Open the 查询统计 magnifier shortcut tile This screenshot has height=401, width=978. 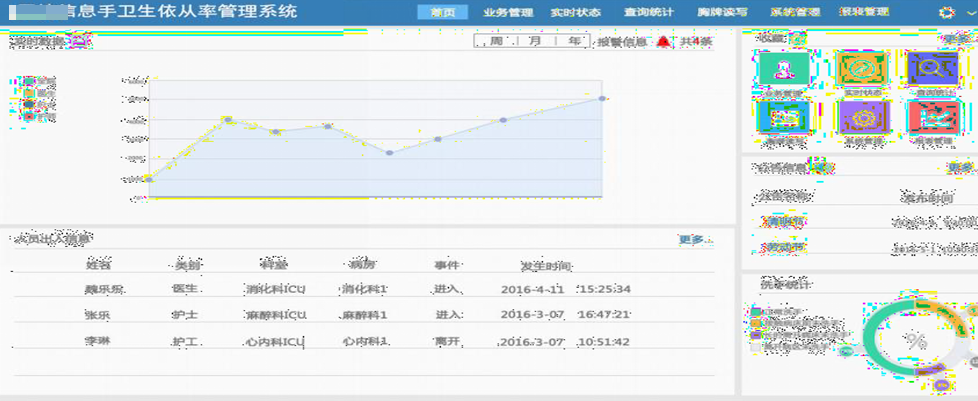coord(932,69)
